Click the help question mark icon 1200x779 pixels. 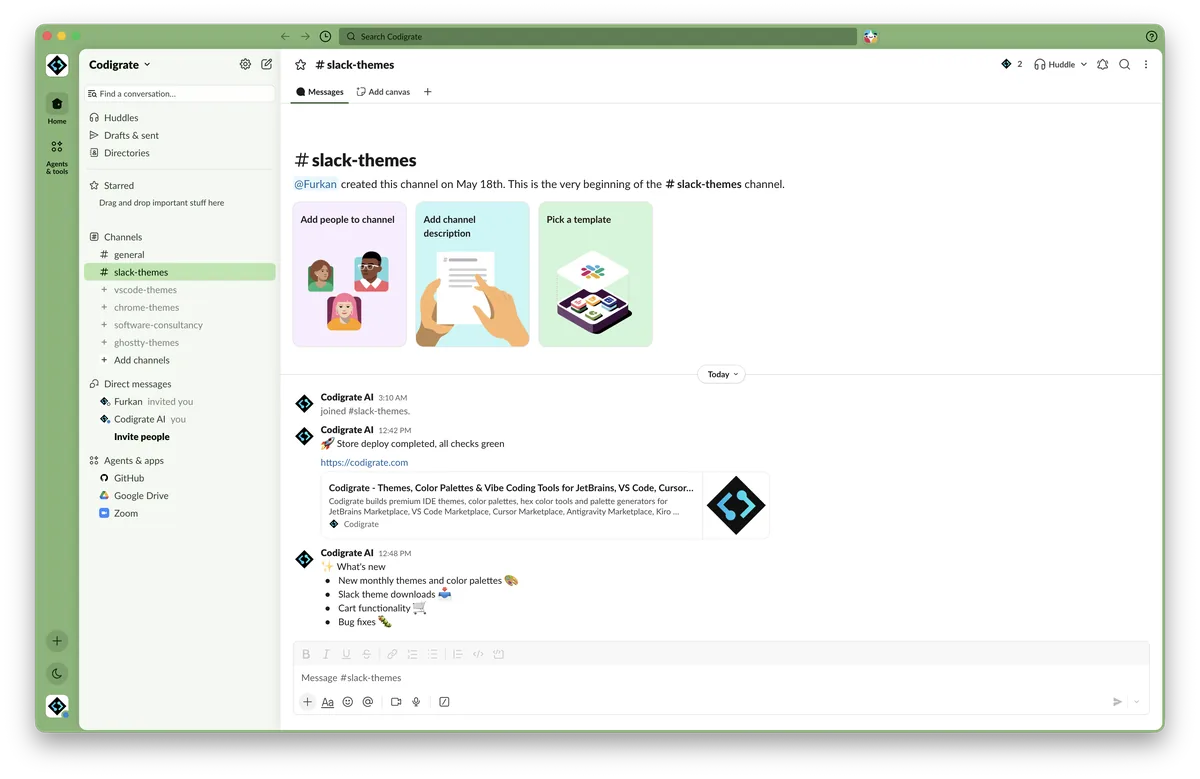tap(1152, 36)
